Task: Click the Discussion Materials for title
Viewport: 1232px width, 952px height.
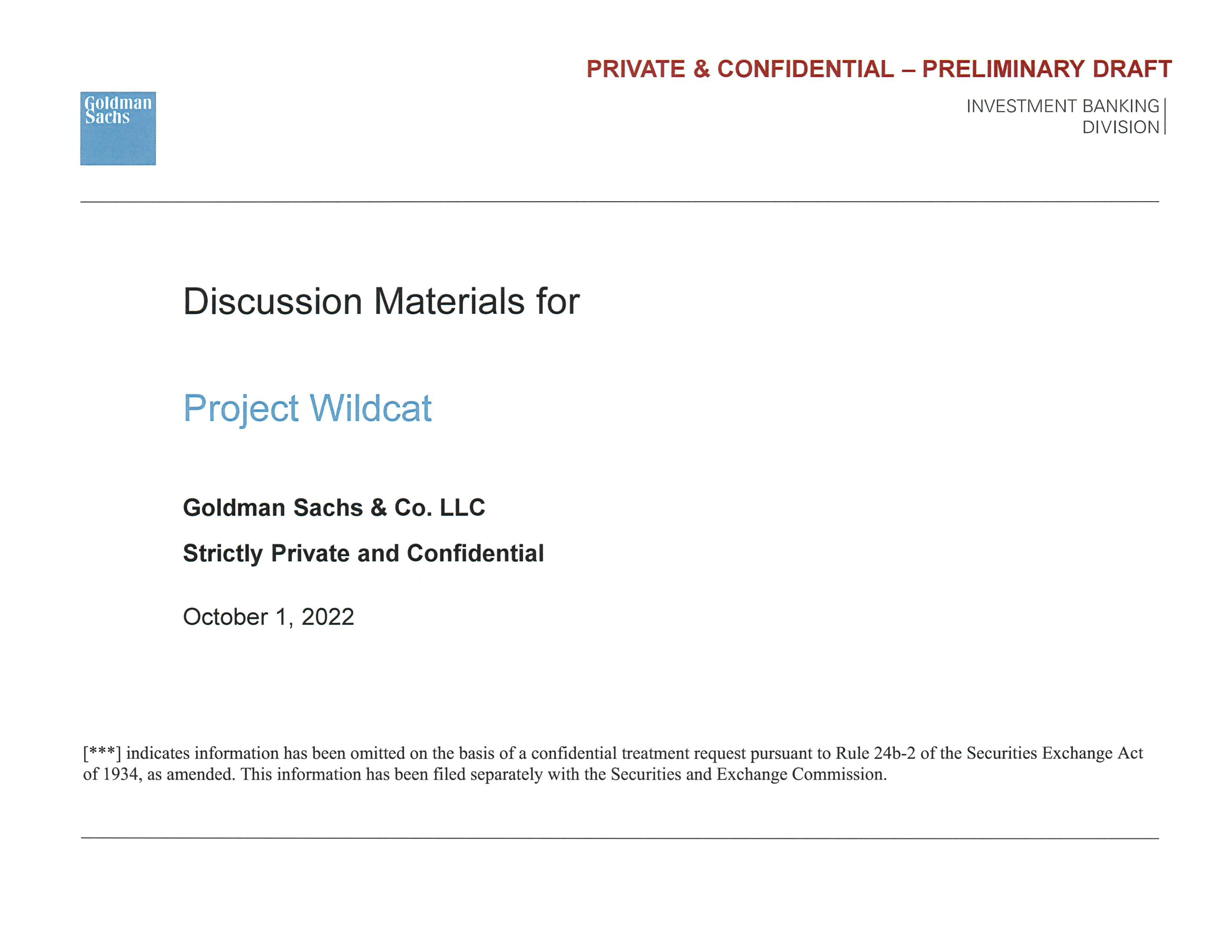Action: [381, 301]
